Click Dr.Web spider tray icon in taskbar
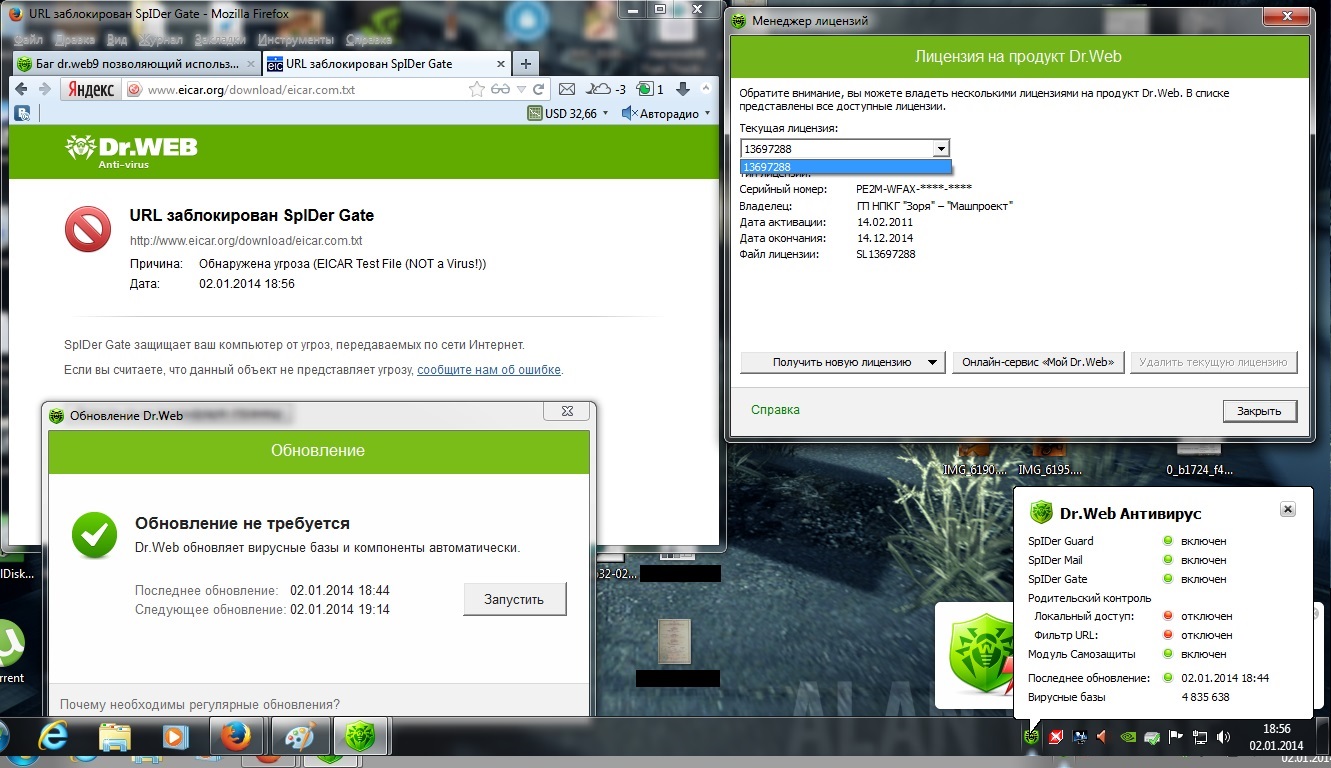This screenshot has height=768, width=1331. [1030, 737]
